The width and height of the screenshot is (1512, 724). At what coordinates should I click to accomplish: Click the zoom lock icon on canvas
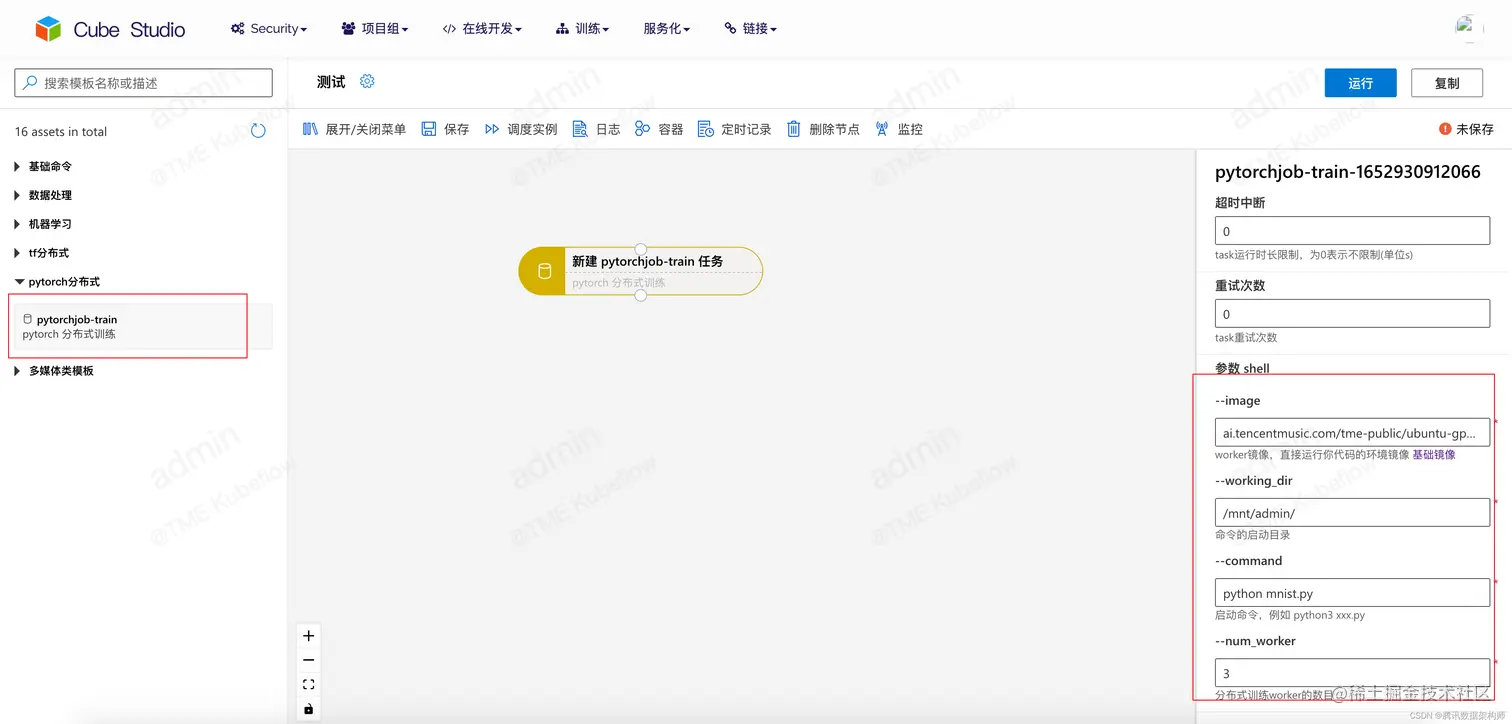click(x=308, y=708)
